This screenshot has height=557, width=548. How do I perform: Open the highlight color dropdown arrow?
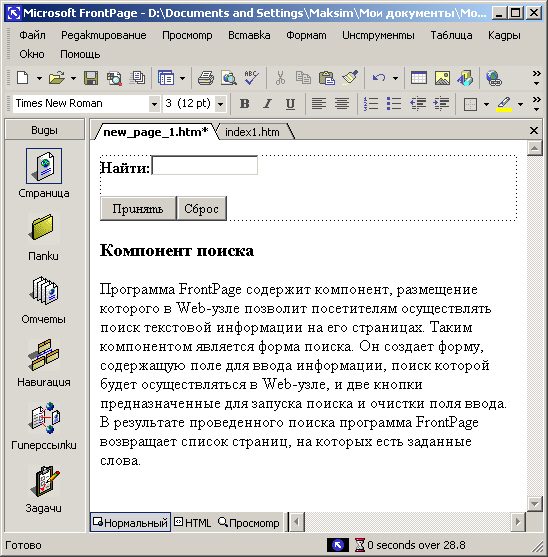tap(520, 104)
